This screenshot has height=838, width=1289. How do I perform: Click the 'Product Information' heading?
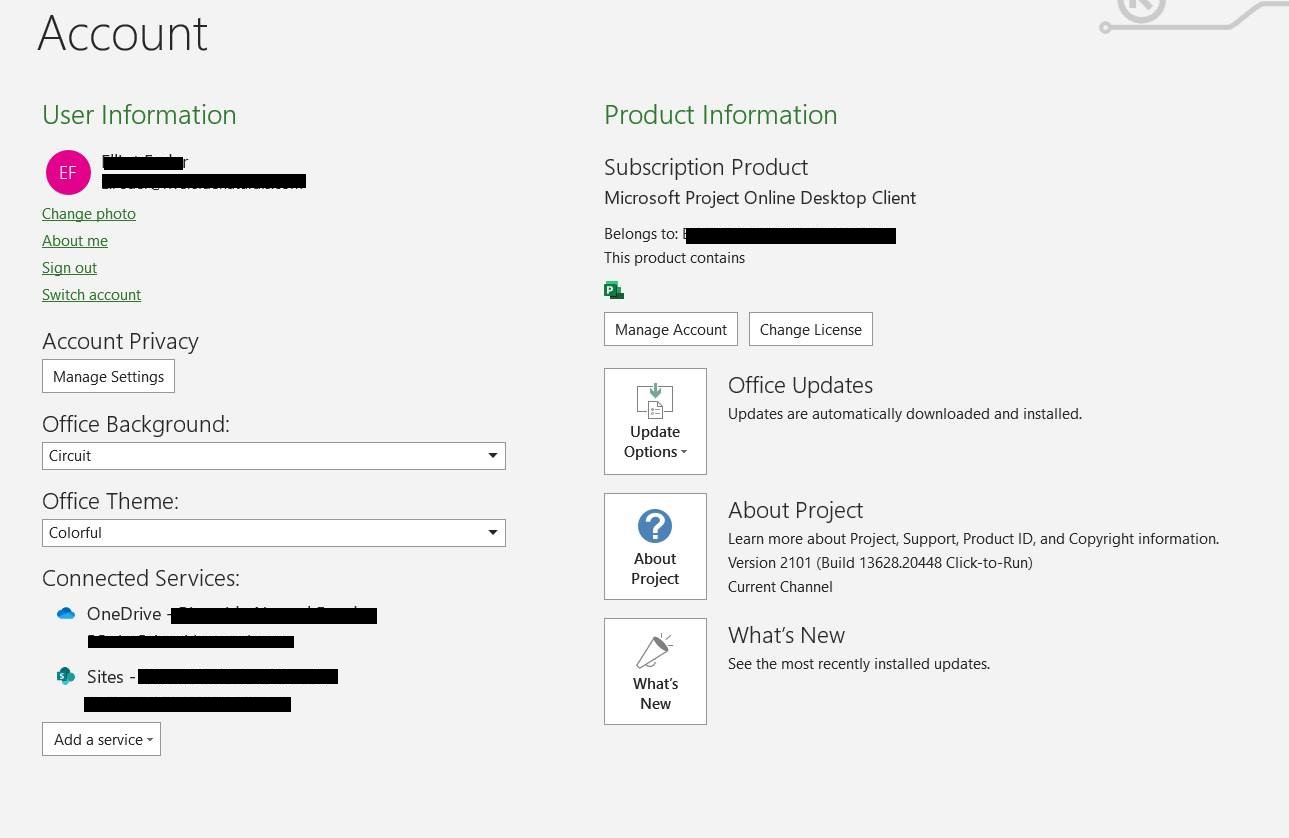721,115
